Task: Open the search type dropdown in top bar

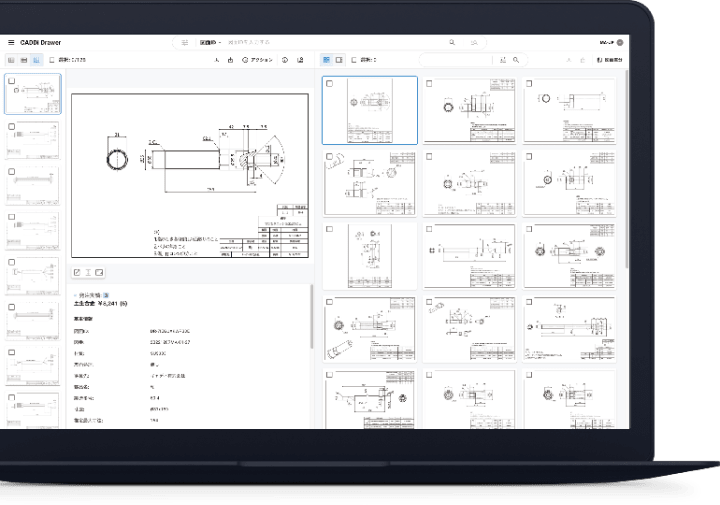Action: (210, 43)
